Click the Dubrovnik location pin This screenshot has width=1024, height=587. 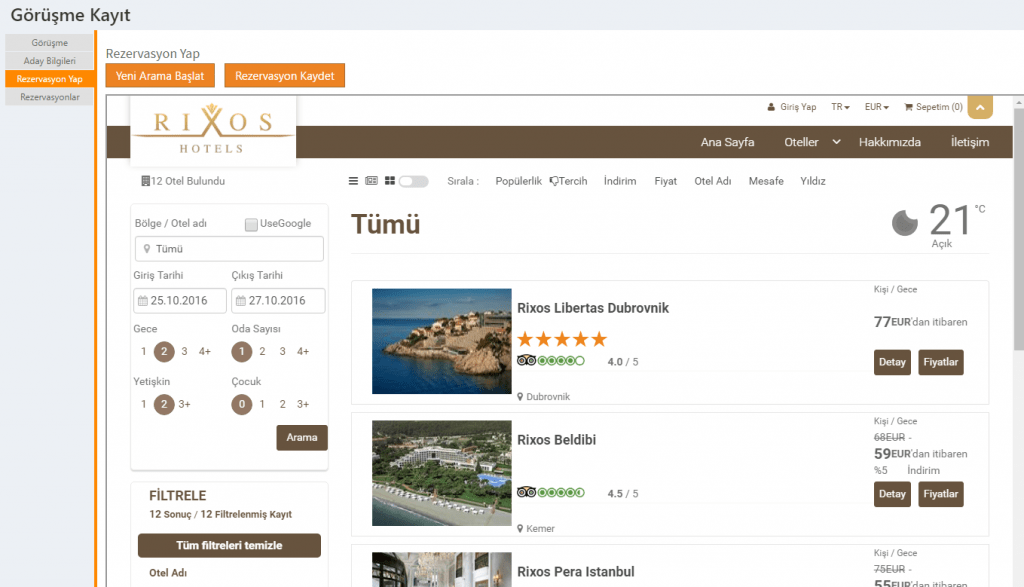tap(520, 397)
